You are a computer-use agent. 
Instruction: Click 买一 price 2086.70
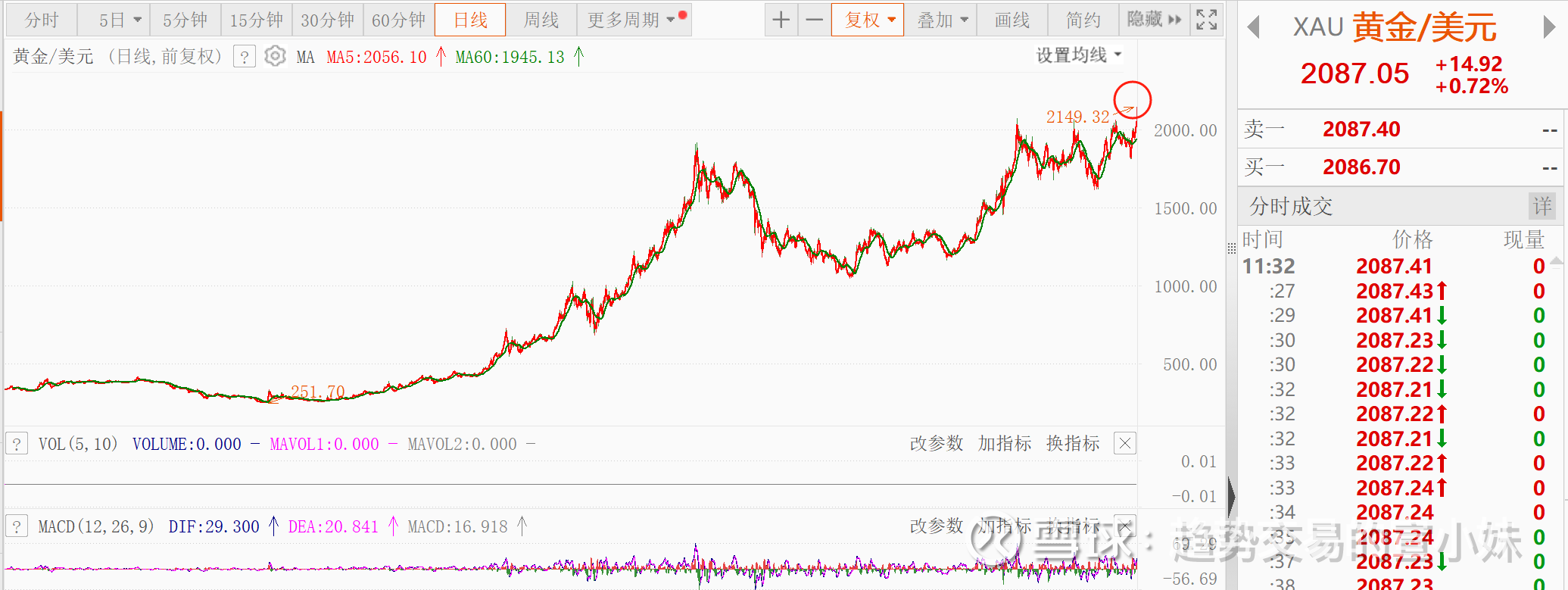tap(1361, 167)
